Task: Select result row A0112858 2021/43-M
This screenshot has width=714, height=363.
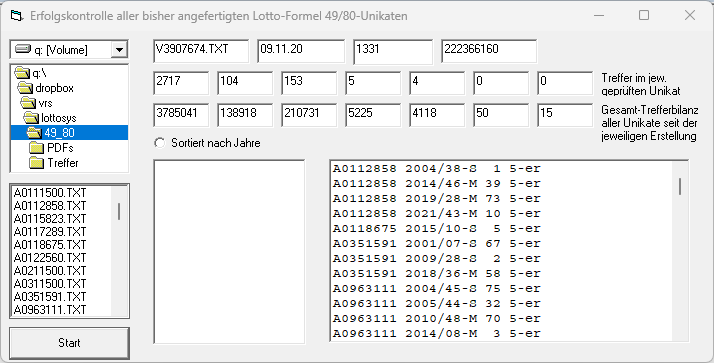Action: point(502,214)
